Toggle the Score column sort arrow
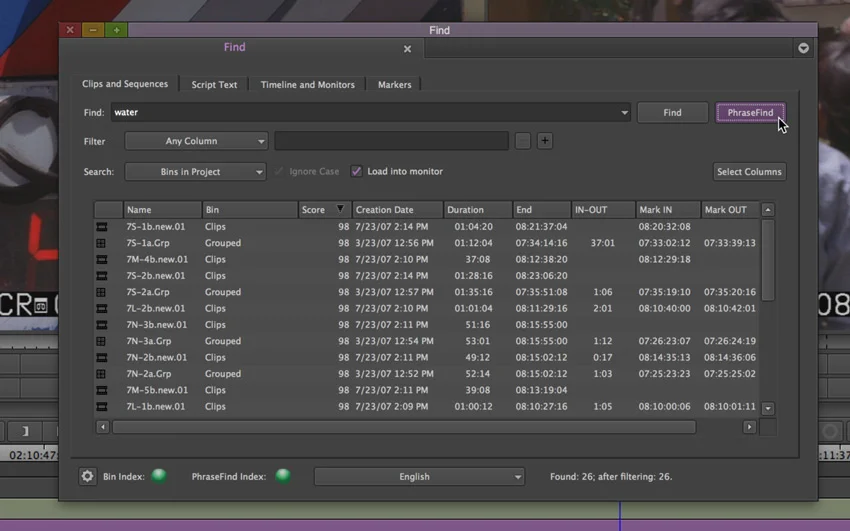The image size is (850, 531). [x=340, y=209]
